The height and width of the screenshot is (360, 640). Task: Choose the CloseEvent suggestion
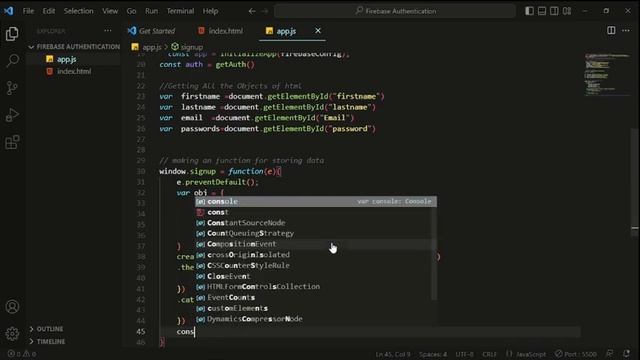[x=316, y=276]
